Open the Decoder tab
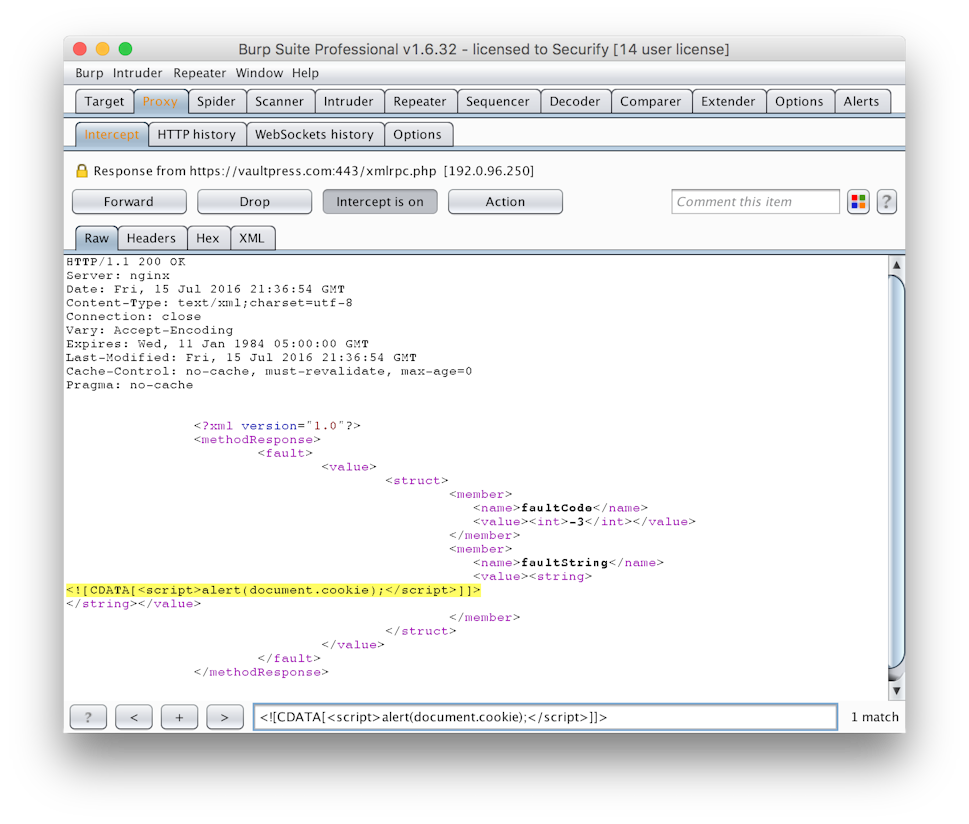The width and height of the screenshot is (969, 824). pos(575,101)
